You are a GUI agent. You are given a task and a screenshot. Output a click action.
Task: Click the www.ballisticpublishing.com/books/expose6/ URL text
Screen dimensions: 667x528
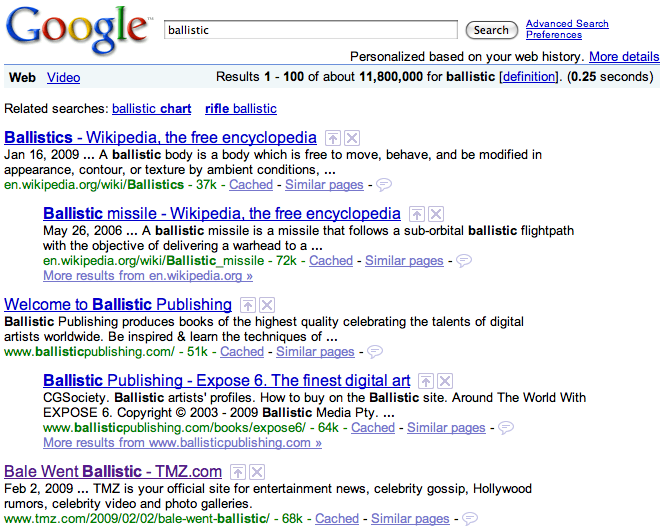[174, 427]
